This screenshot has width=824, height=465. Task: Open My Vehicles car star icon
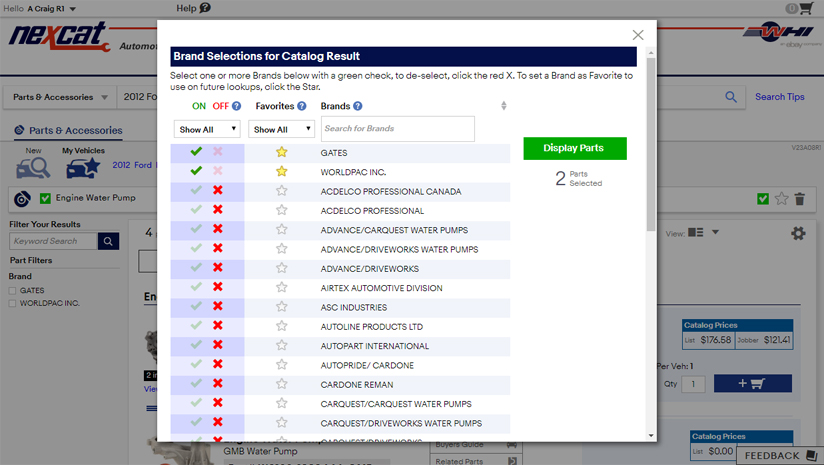pos(83,168)
